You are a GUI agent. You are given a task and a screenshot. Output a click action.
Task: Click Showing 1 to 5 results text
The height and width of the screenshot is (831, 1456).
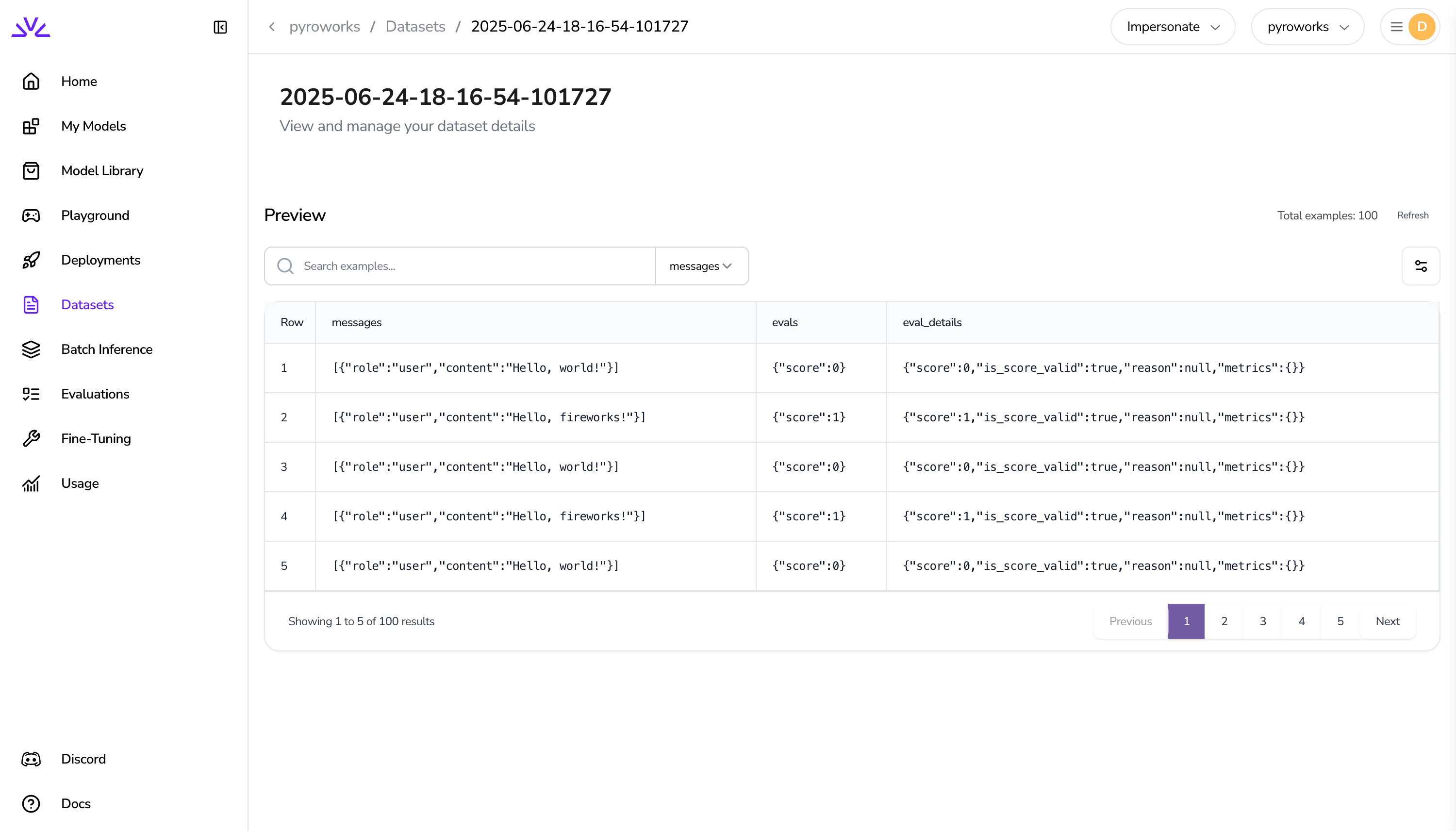(x=361, y=621)
